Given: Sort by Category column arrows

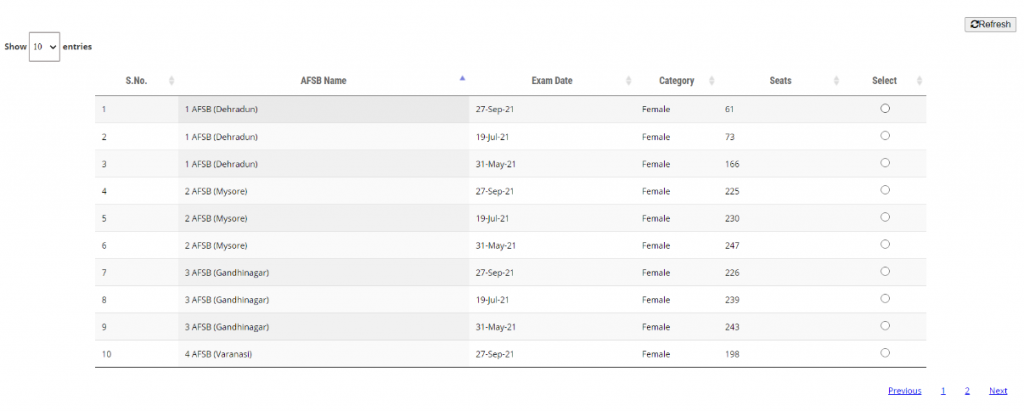Looking at the screenshot, I should 711,81.
